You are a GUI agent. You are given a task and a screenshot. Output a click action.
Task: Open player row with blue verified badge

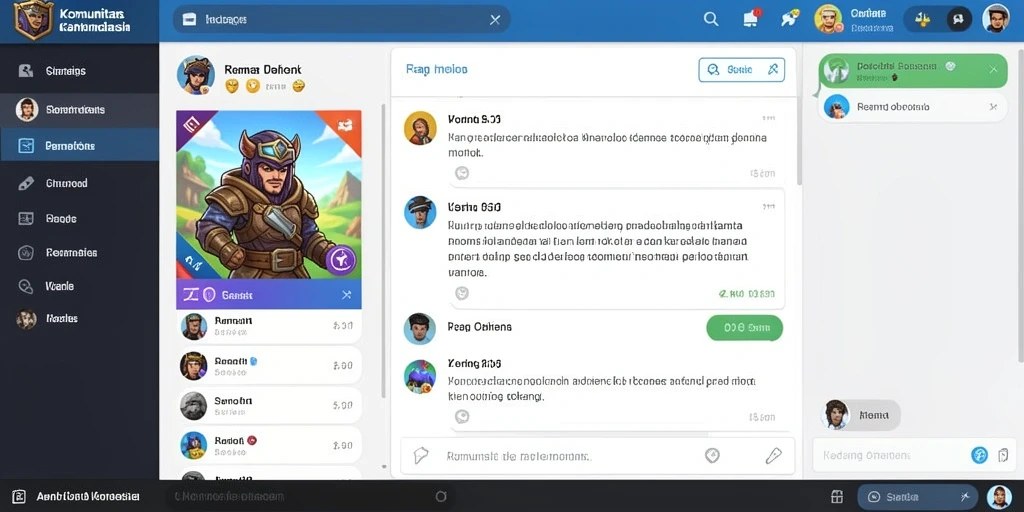pyautogui.click(x=268, y=366)
